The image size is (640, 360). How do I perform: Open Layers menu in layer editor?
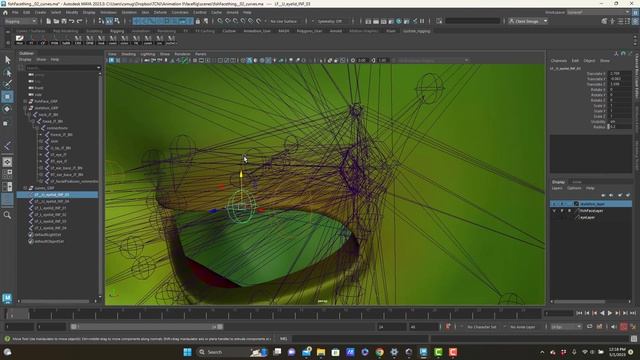557,188
